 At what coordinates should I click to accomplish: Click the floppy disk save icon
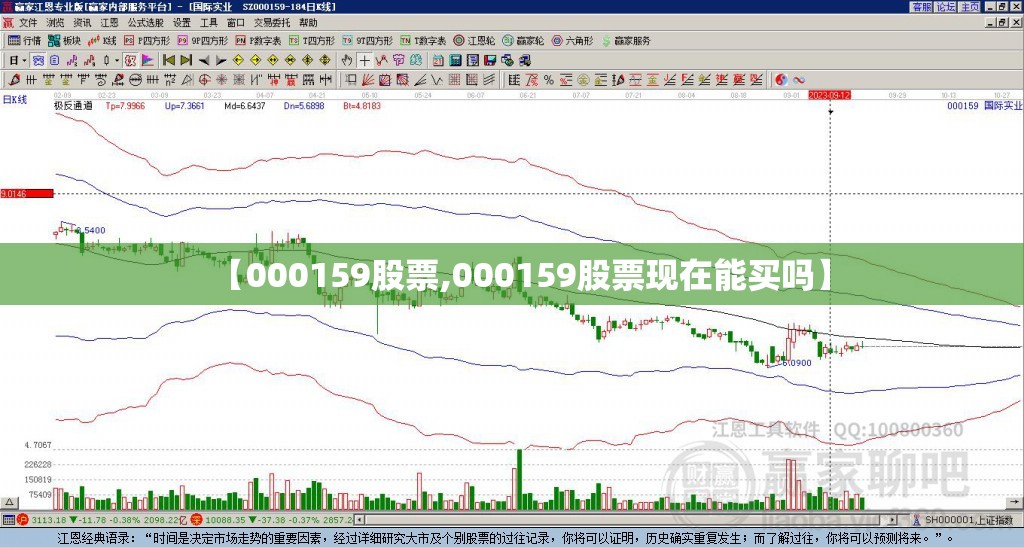click(490, 61)
